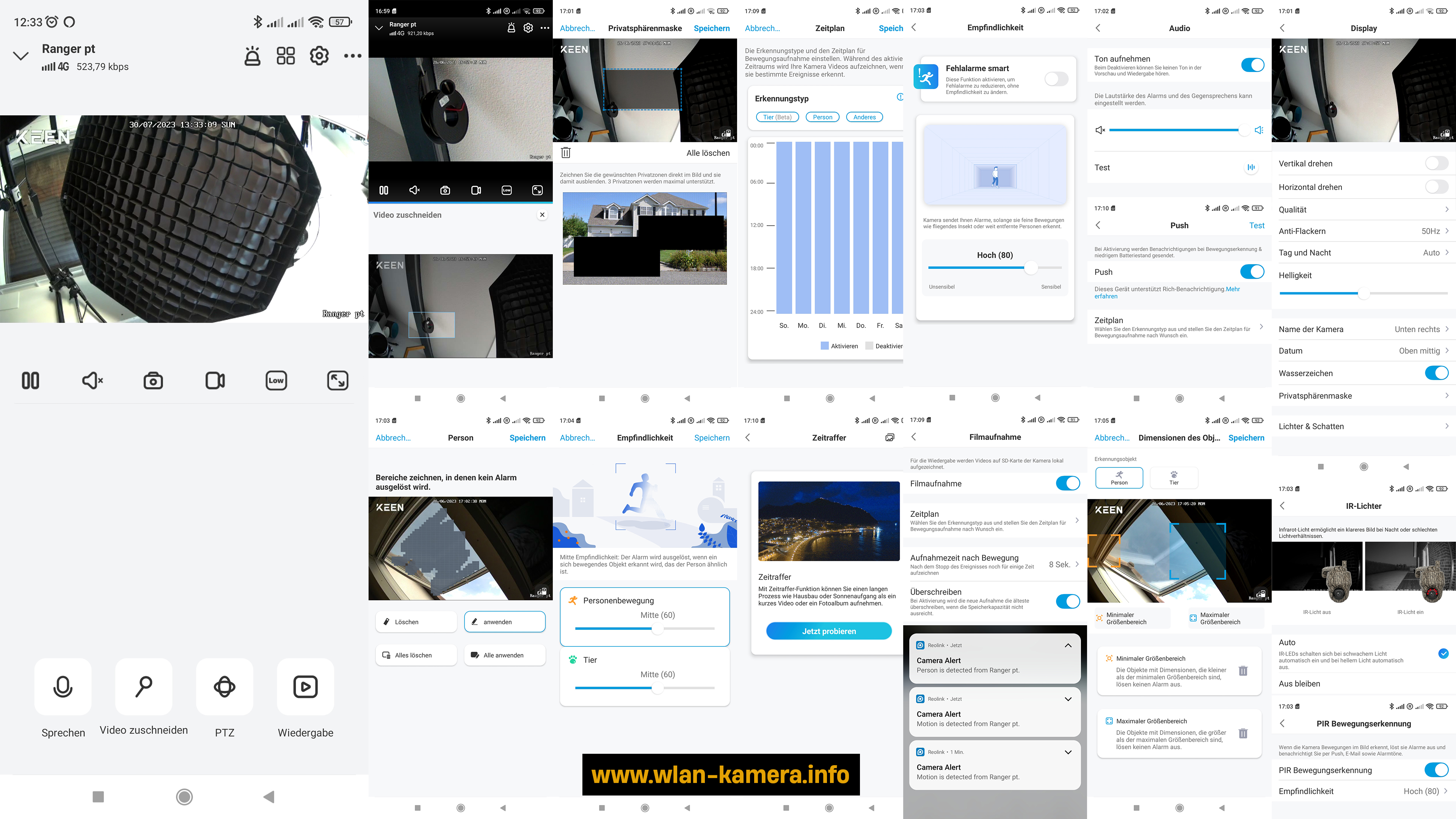Viewport: 1456px width, 819px height.
Task: Tap the Sprechen microphone icon
Action: [x=63, y=686]
